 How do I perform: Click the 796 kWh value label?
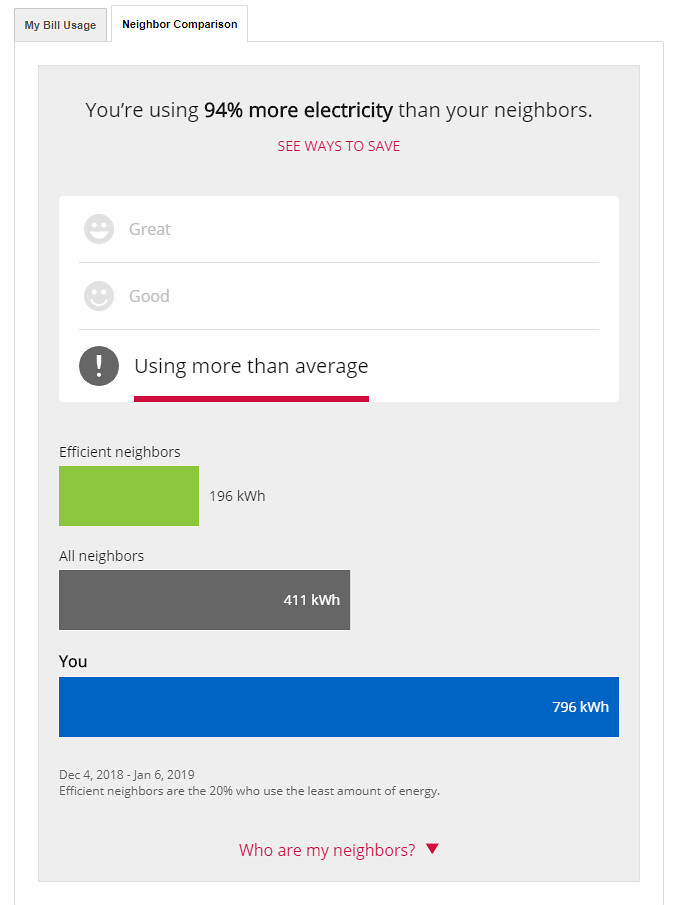click(x=580, y=706)
